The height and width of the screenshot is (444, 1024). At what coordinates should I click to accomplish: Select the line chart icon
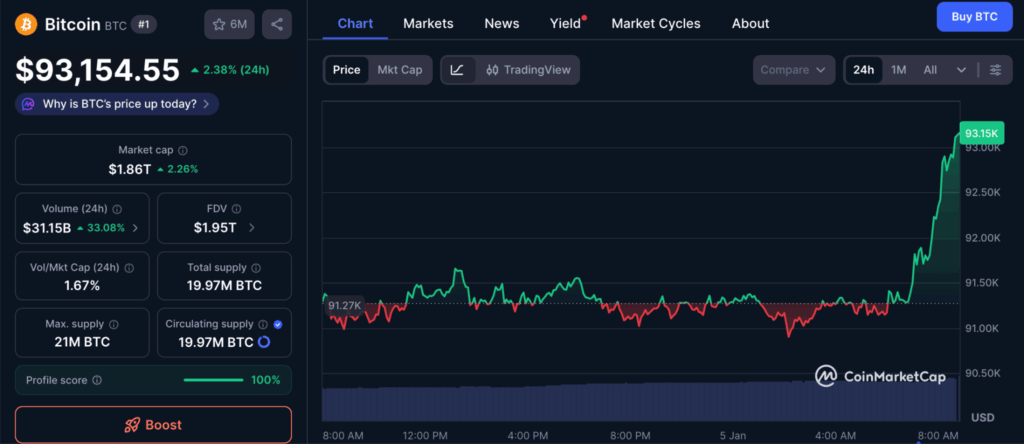pyautogui.click(x=457, y=70)
